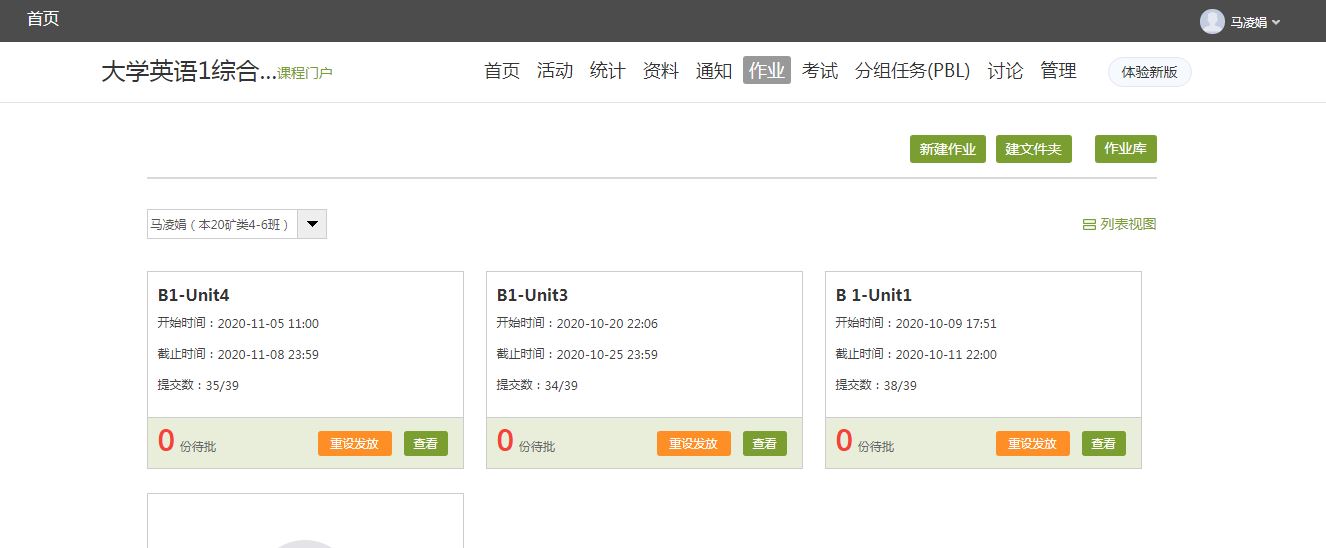Click the 马凌娟（本20矿类4-6班） class field
Screen dimensions: 1326x548
(x=223, y=224)
